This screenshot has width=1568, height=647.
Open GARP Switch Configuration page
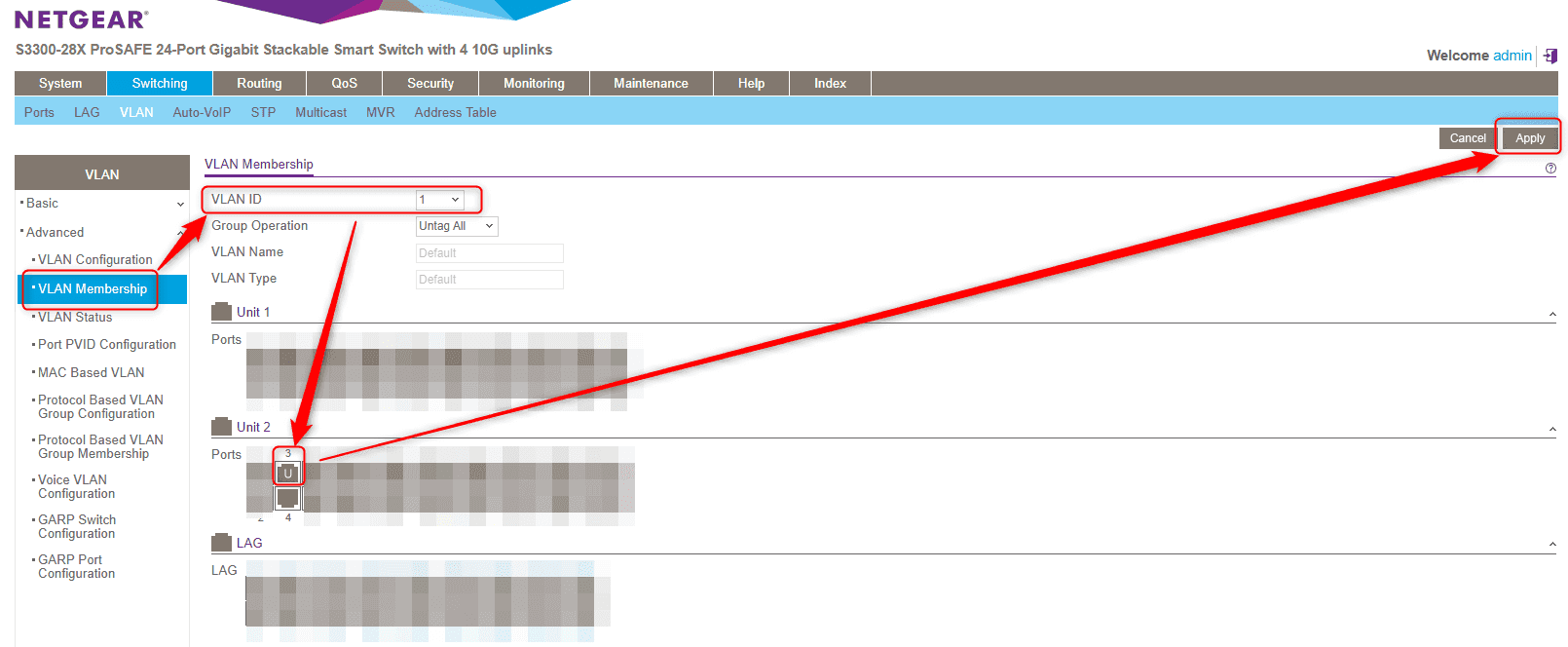[77, 527]
